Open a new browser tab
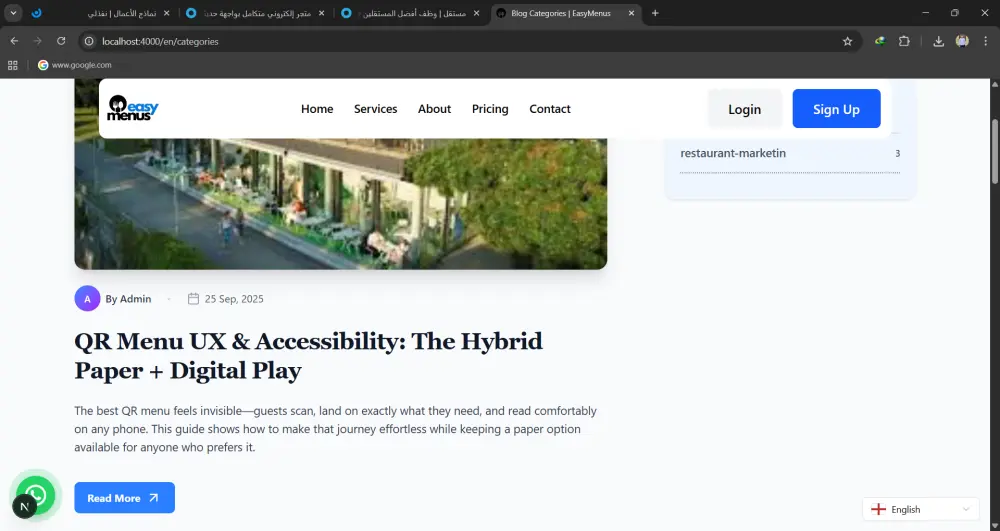Screen dimensions: 1000x531 655,13
